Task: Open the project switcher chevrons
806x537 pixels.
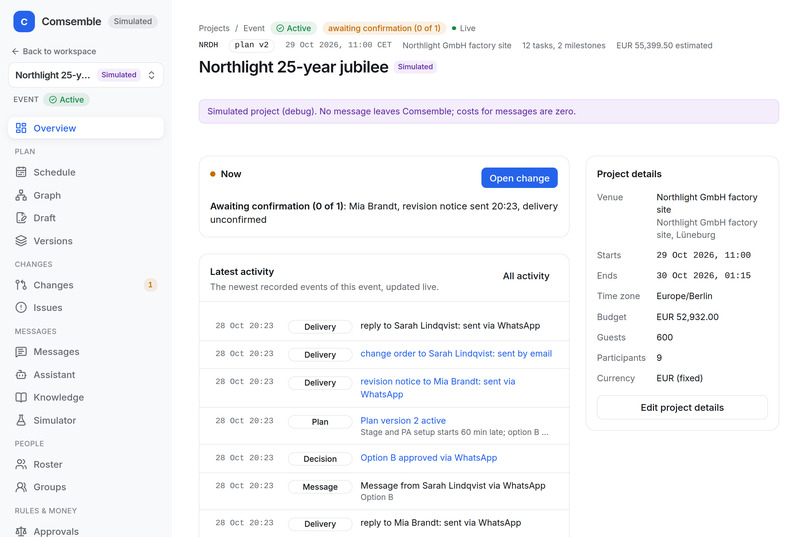Action: (x=152, y=75)
